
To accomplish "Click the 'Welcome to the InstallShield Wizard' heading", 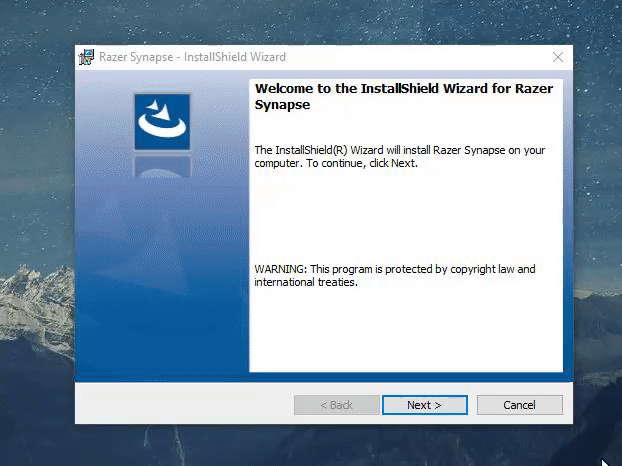I will pyautogui.click(x=403, y=96).
